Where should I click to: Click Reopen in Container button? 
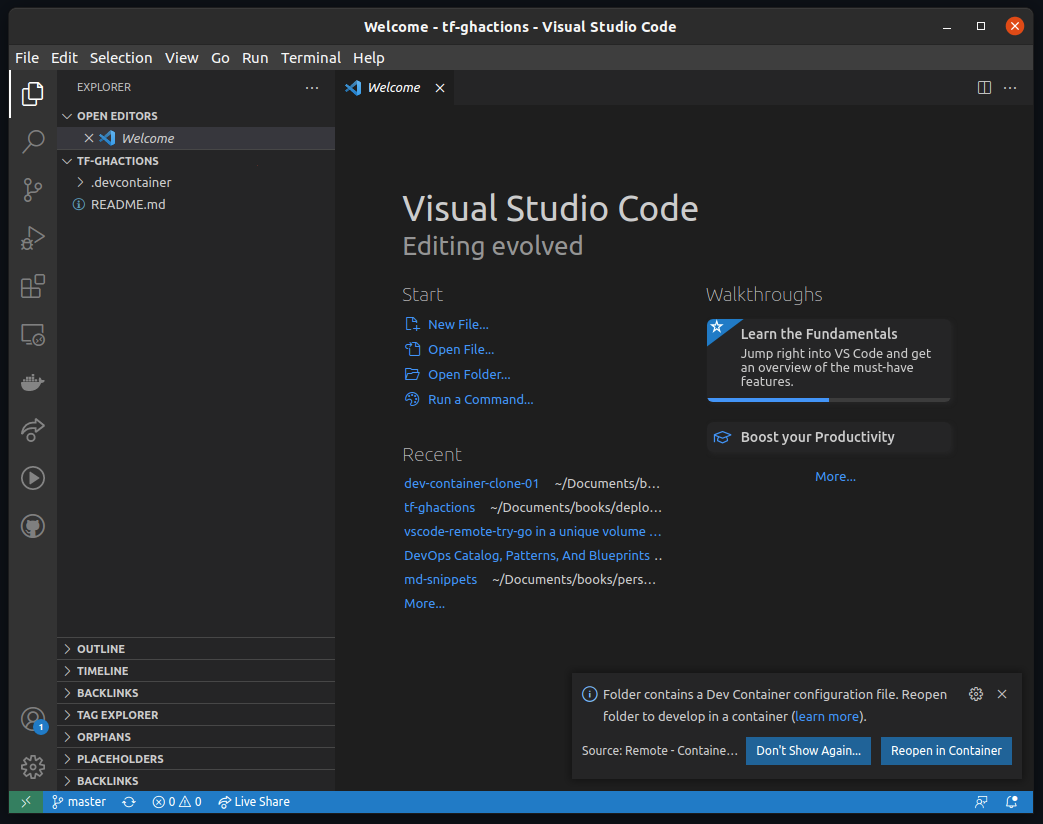tap(946, 751)
